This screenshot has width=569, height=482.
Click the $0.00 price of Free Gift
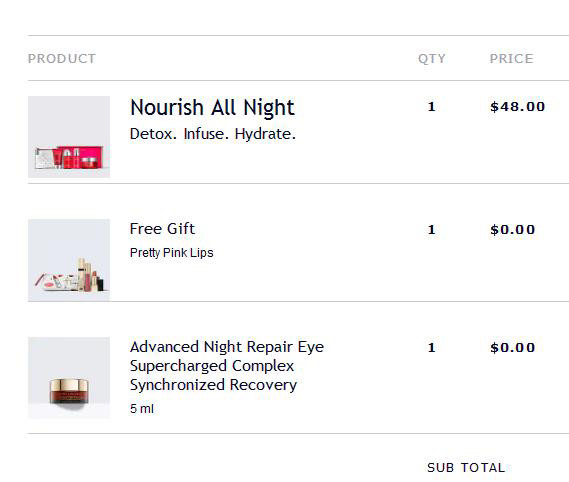pyautogui.click(x=512, y=230)
